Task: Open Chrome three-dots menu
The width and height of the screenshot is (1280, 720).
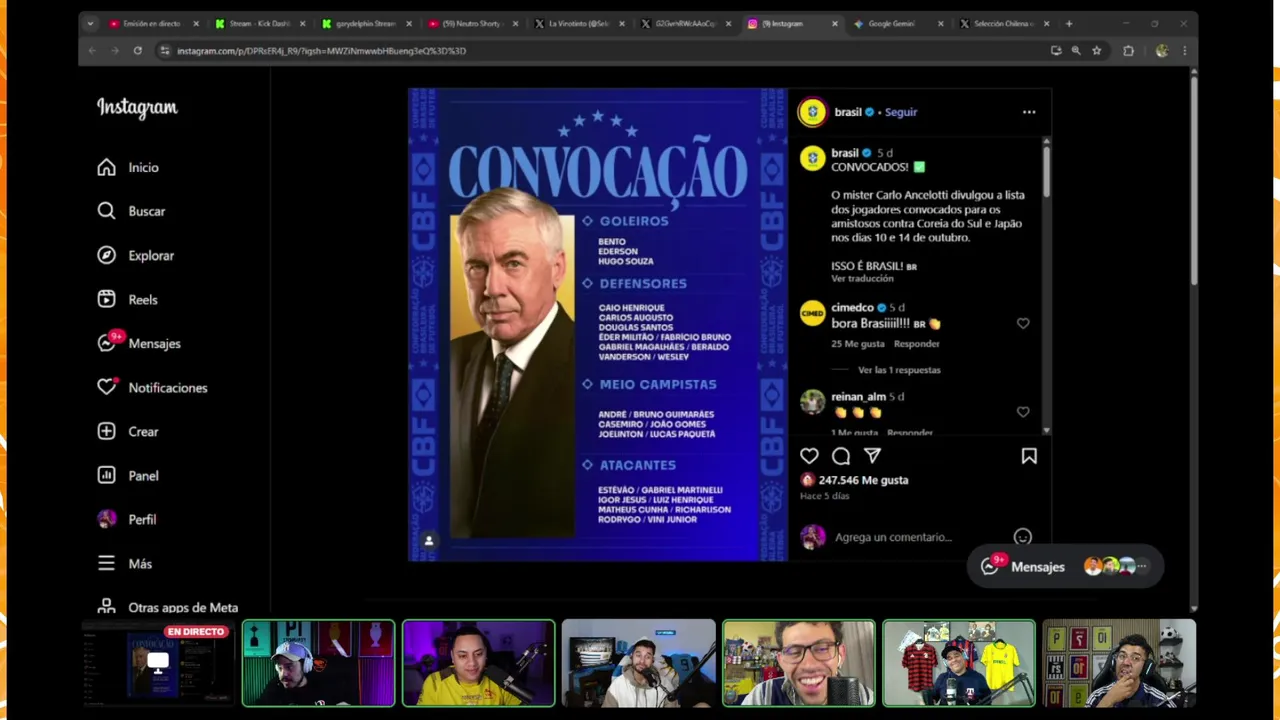Action: pos(1185,50)
